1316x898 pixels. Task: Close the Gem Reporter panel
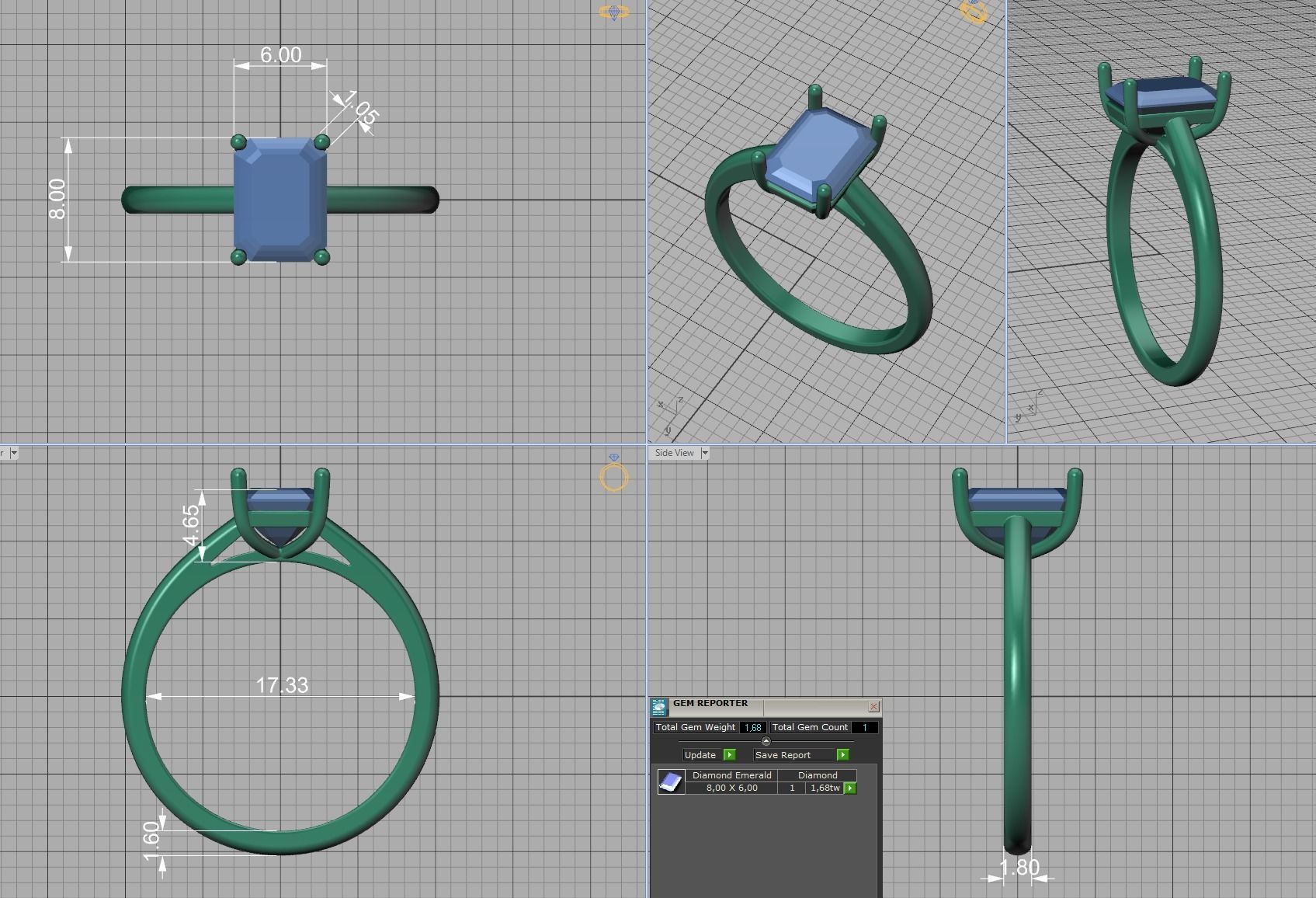point(874,706)
